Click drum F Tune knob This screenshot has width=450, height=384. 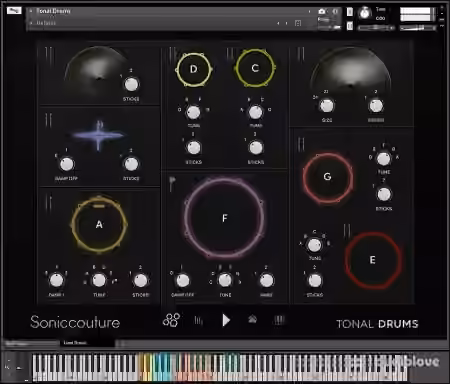(x=225, y=280)
